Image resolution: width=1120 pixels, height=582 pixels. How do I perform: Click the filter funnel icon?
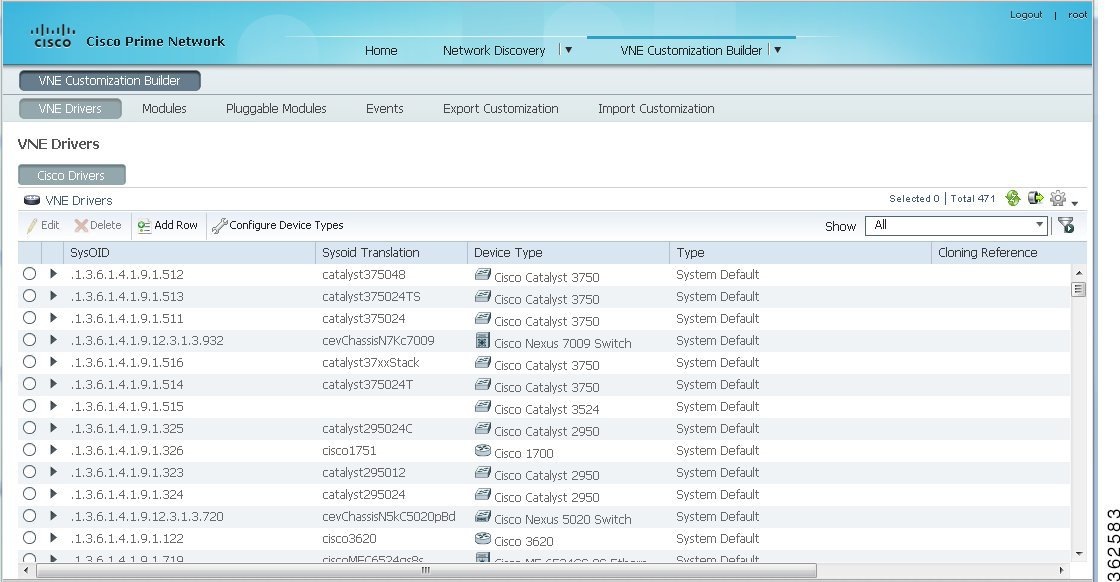1066,226
